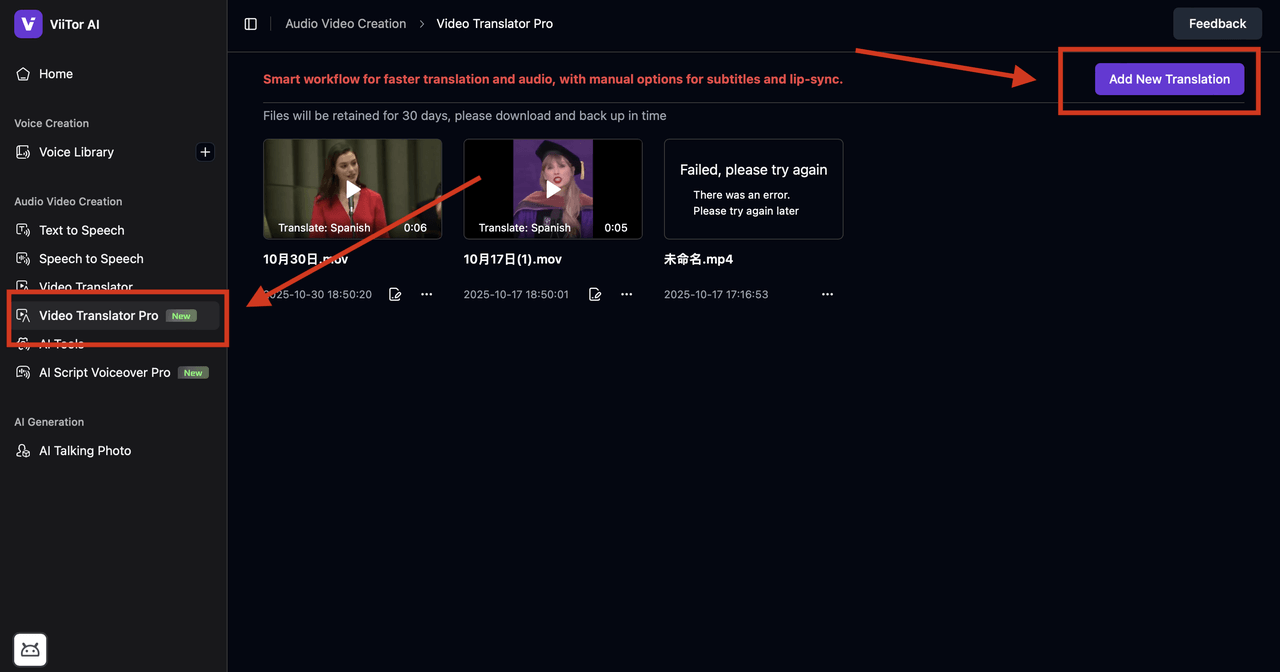
Task: Play the 10月17日(1).mov video thumbnail
Action: click(x=553, y=189)
